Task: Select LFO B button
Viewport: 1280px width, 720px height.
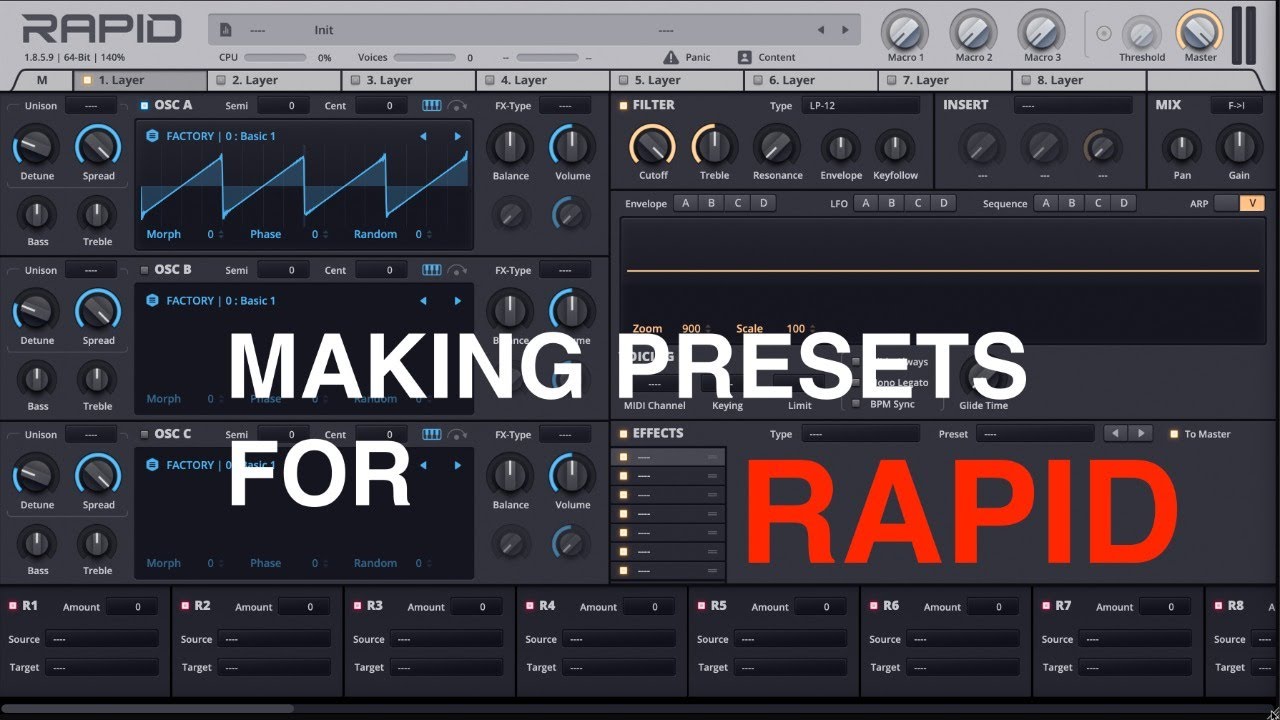Action: click(x=892, y=203)
